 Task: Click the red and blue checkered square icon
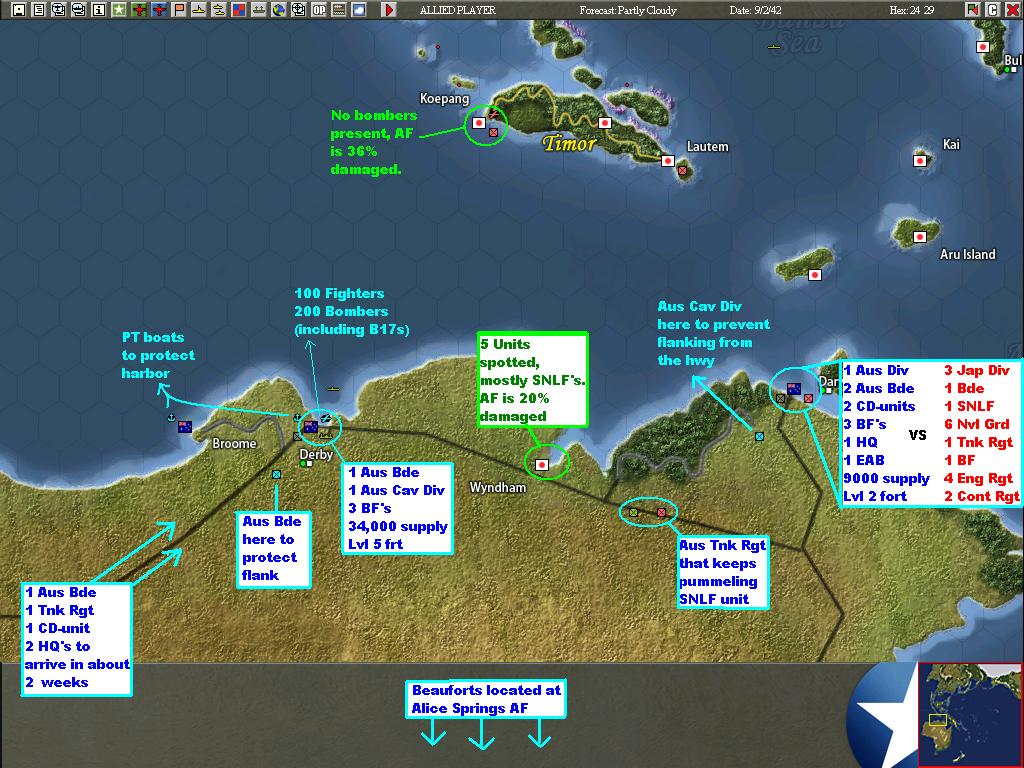pyautogui.click(x=239, y=10)
